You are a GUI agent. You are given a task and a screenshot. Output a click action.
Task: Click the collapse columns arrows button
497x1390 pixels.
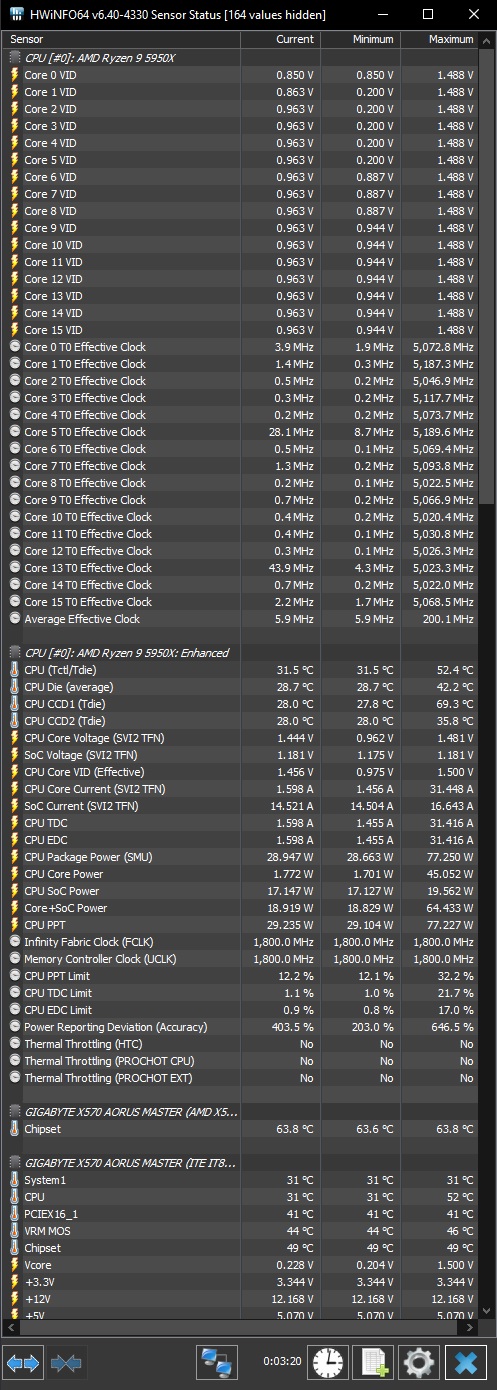[66, 1362]
